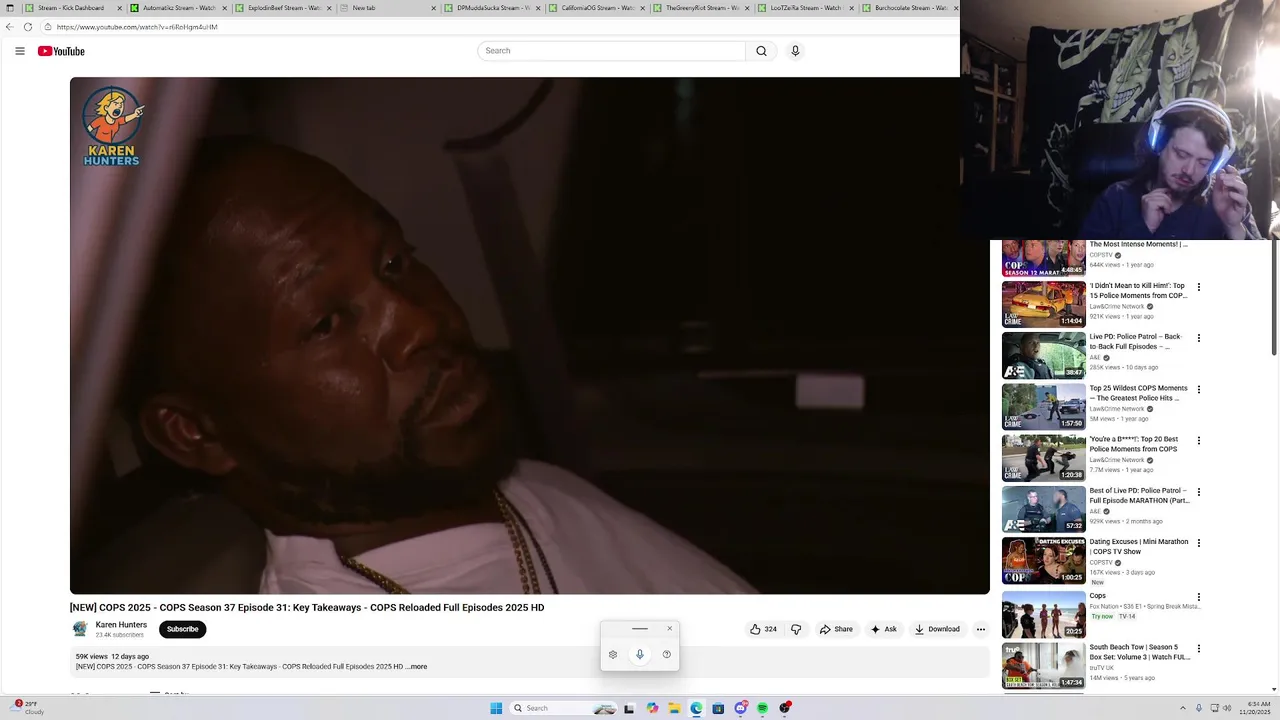Switch to the ExplodinBeef Stream tab

[x=284, y=8]
